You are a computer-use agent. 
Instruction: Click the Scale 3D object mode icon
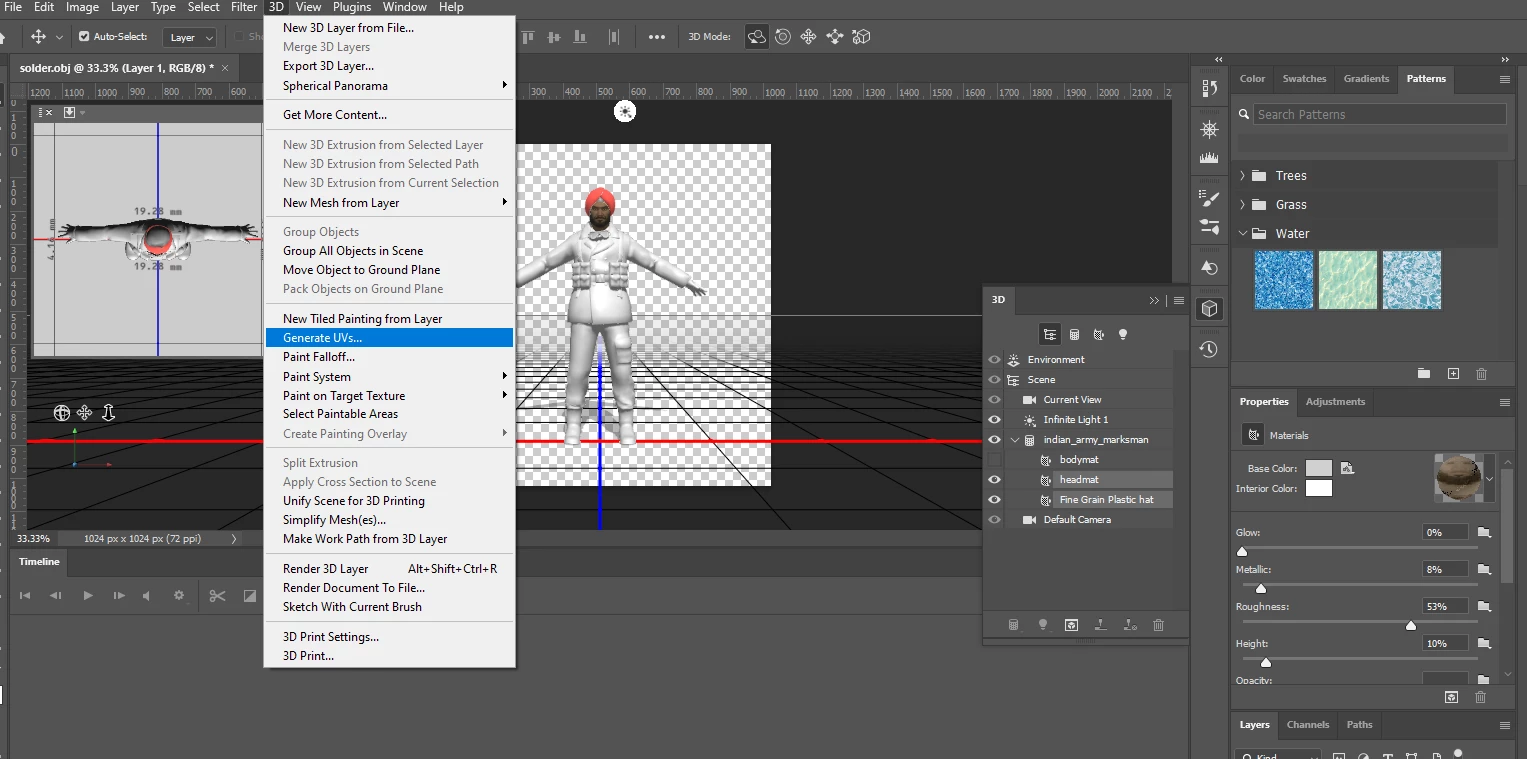[x=861, y=37]
